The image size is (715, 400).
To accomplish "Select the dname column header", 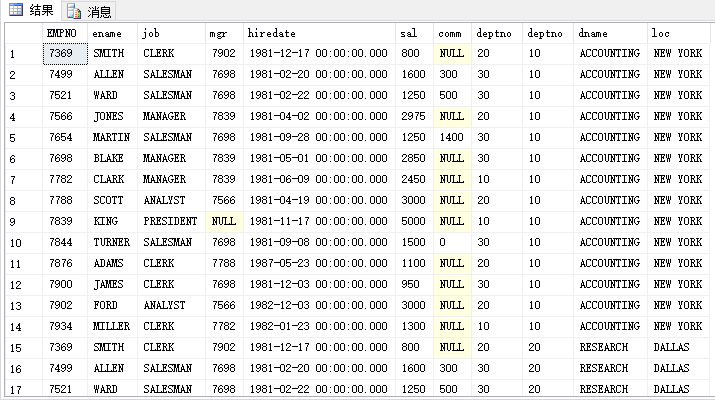I will (x=610, y=33).
